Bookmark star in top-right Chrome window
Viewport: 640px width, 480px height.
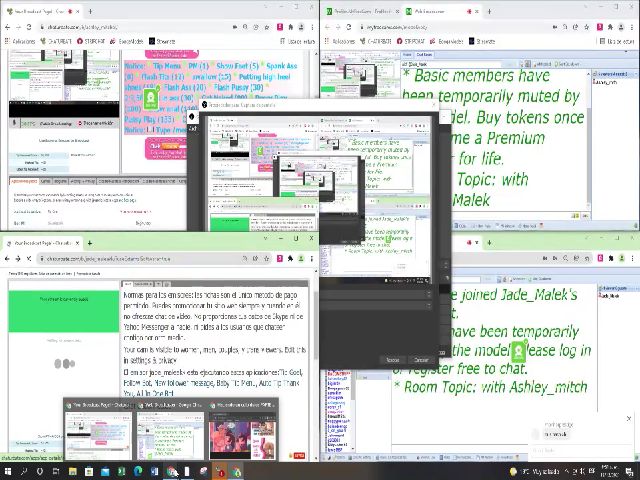(587, 27)
